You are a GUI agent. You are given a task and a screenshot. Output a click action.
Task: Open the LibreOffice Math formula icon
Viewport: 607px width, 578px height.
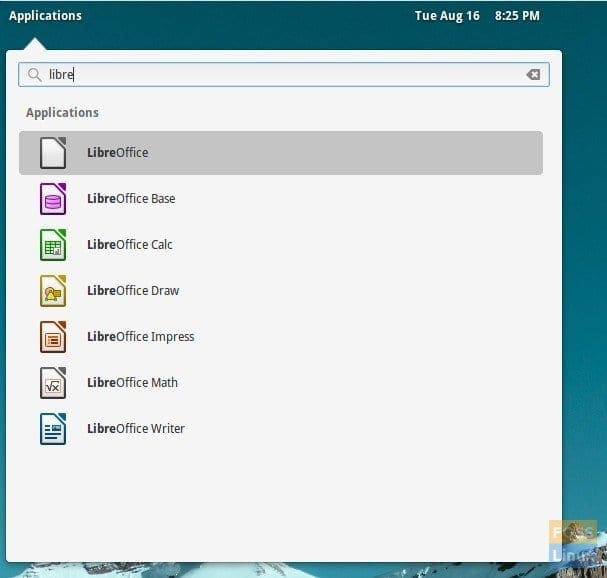[x=53, y=383]
